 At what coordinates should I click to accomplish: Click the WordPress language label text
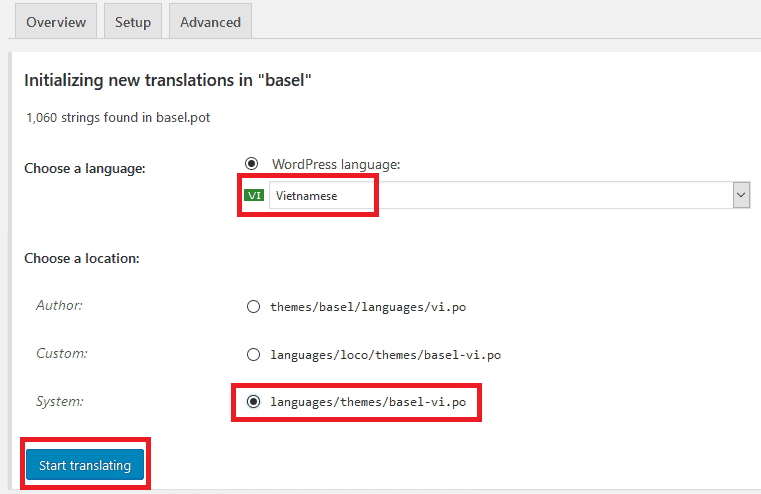pyautogui.click(x=336, y=164)
